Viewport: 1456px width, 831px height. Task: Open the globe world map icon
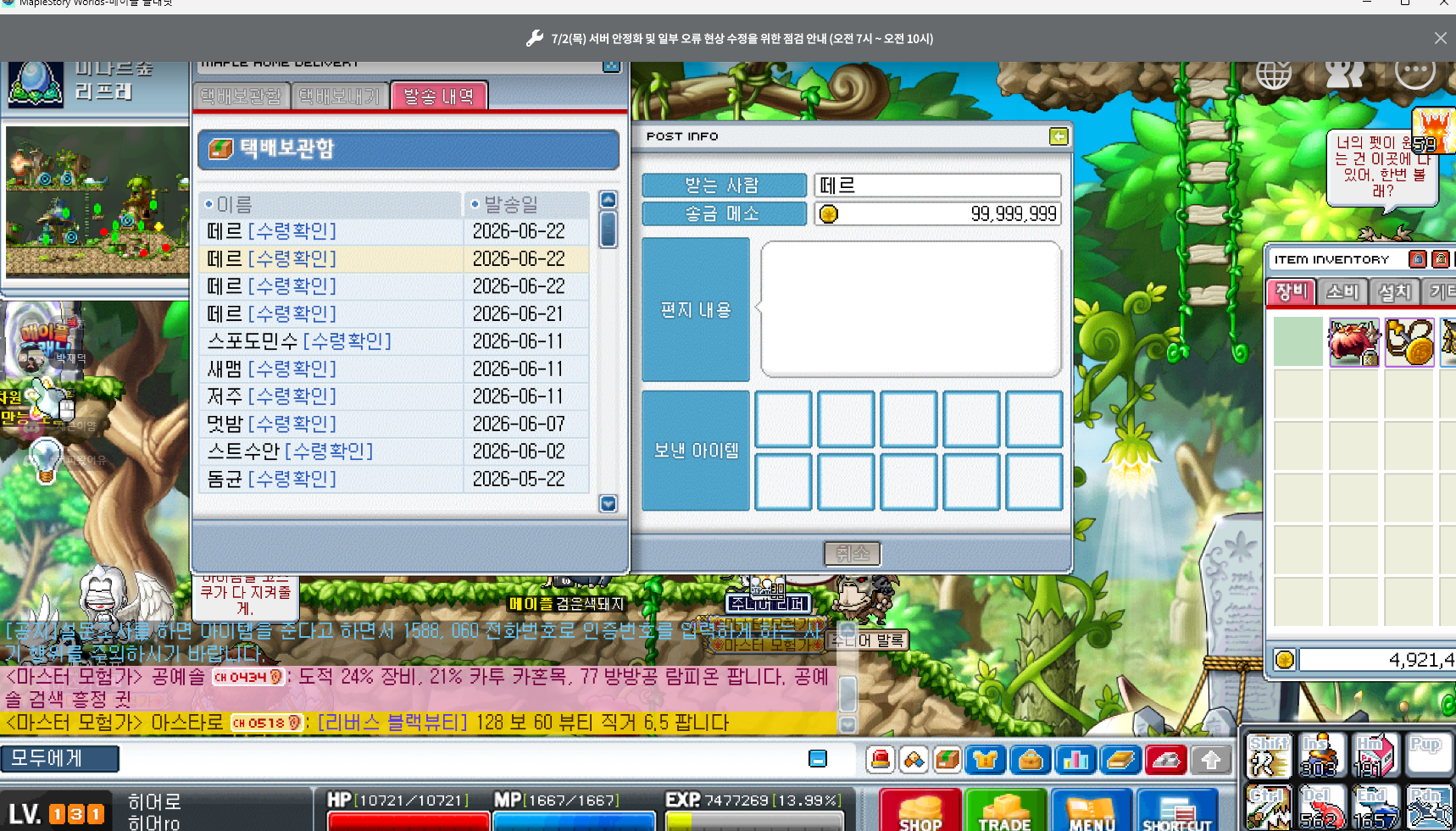(1273, 73)
